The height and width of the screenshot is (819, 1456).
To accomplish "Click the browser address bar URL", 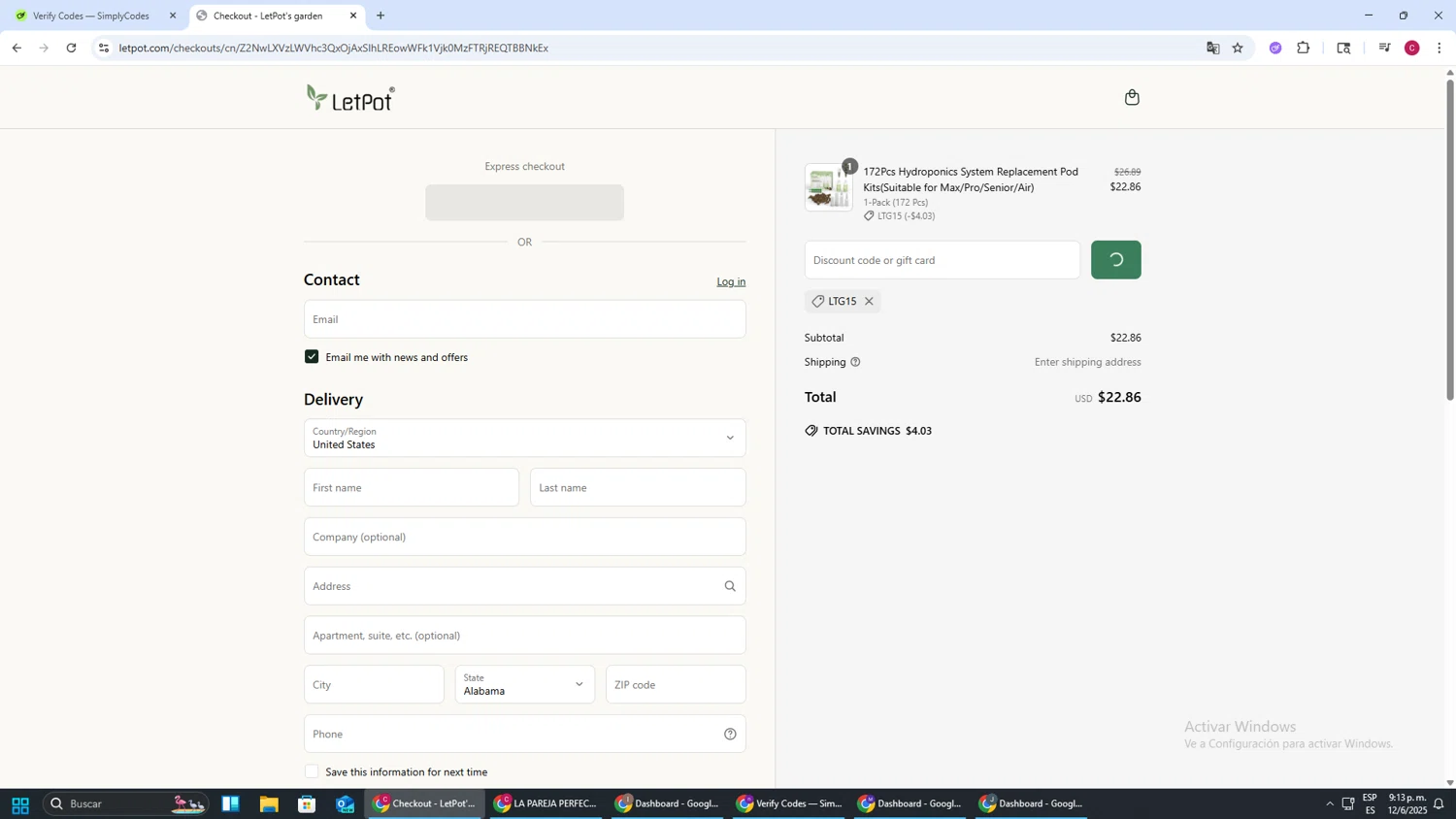I will pyautogui.click(x=334, y=48).
